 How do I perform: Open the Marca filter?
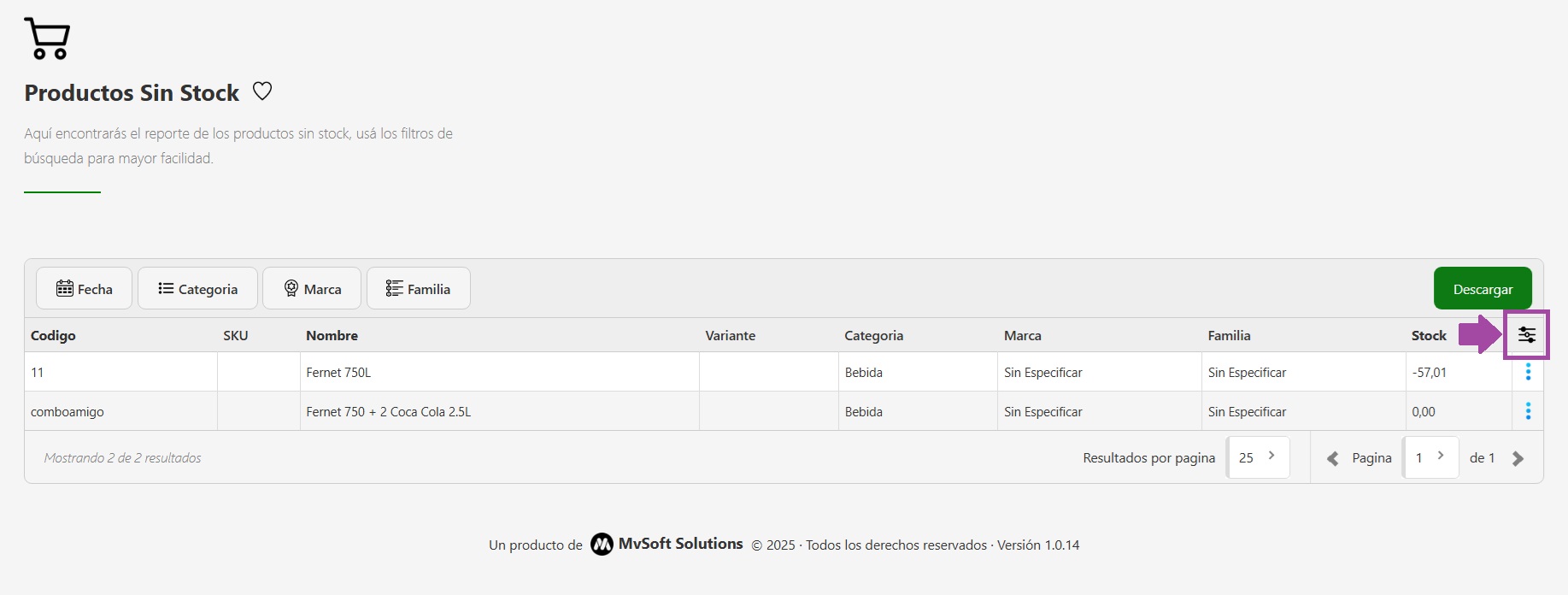coord(312,289)
